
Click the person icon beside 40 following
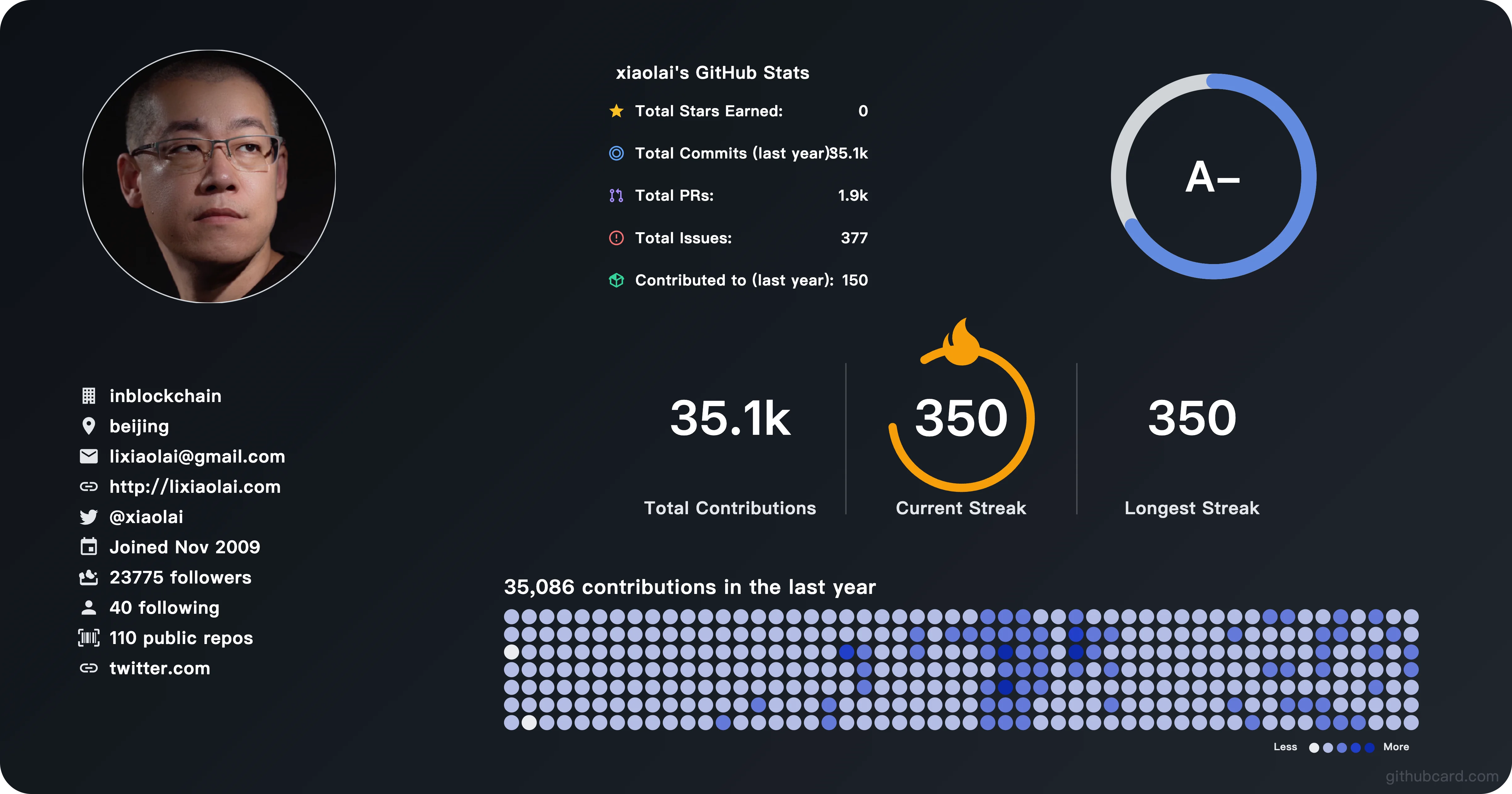click(x=89, y=607)
